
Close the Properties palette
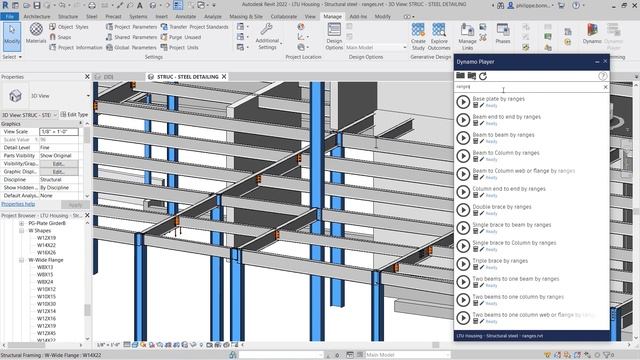click(x=87, y=77)
